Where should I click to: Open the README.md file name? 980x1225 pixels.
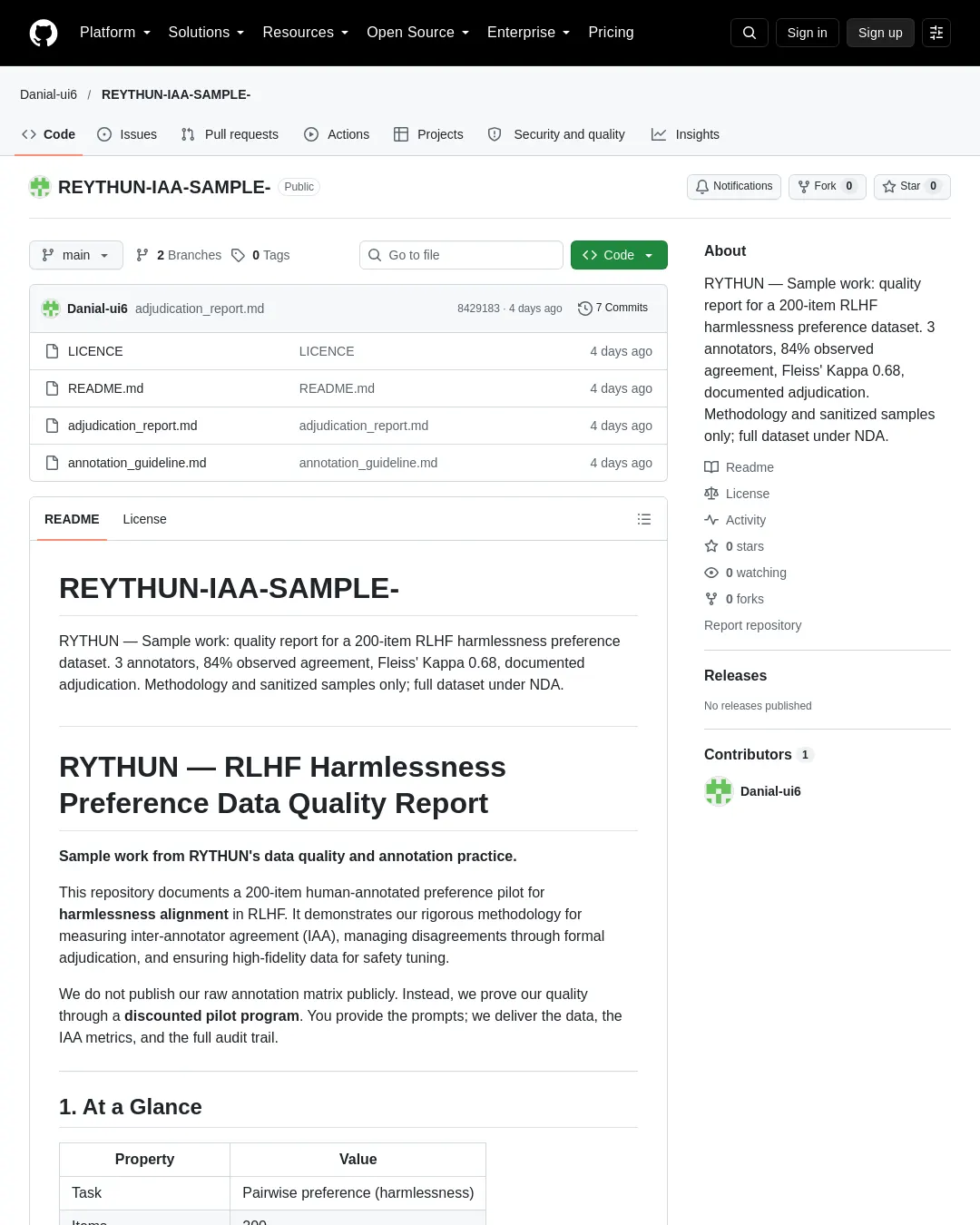click(x=106, y=388)
